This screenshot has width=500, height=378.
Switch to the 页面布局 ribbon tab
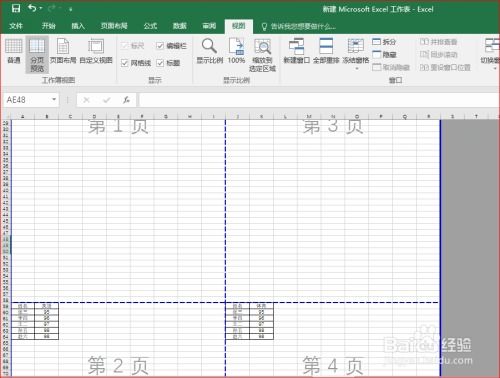(x=114, y=26)
